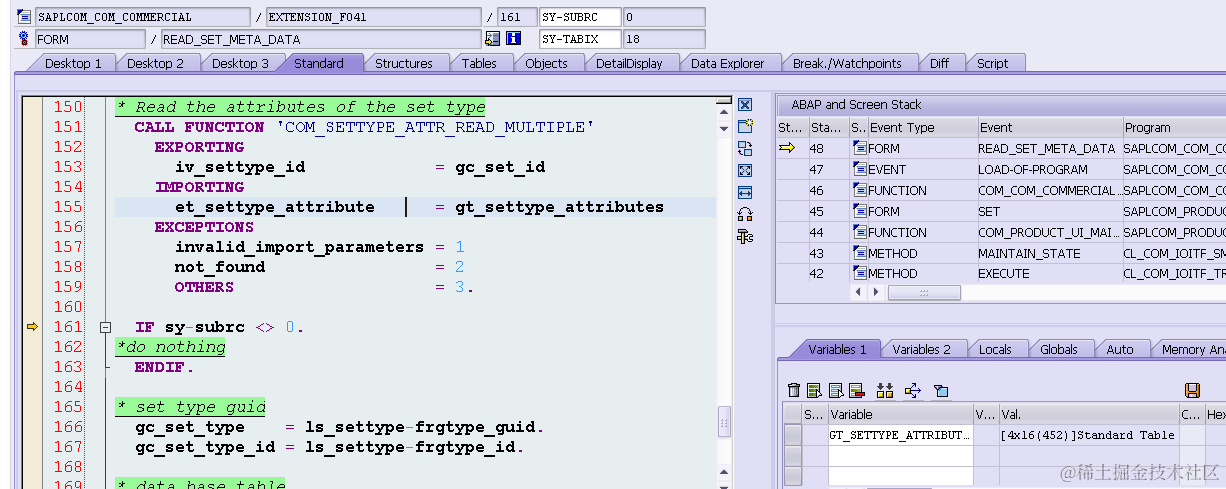Viewport: 1226px width, 489px height.
Task: Click the breakpoint margin at line 155
Action: coord(32,207)
